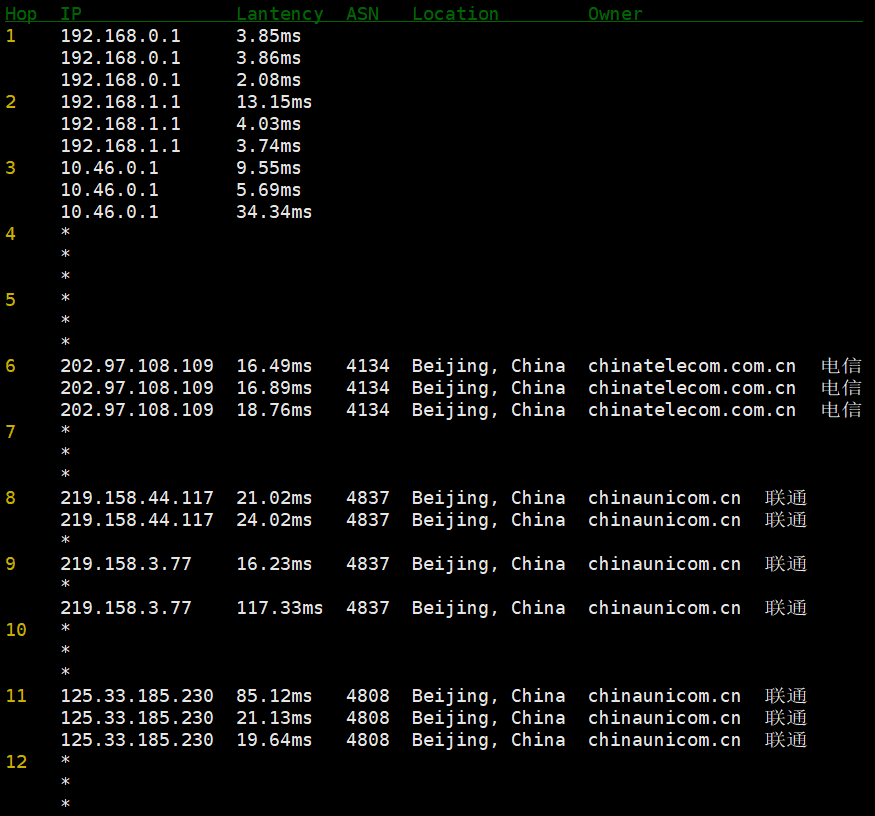Image resolution: width=875 pixels, height=816 pixels.
Task: Click the 3.85ms latency value
Action: (268, 36)
